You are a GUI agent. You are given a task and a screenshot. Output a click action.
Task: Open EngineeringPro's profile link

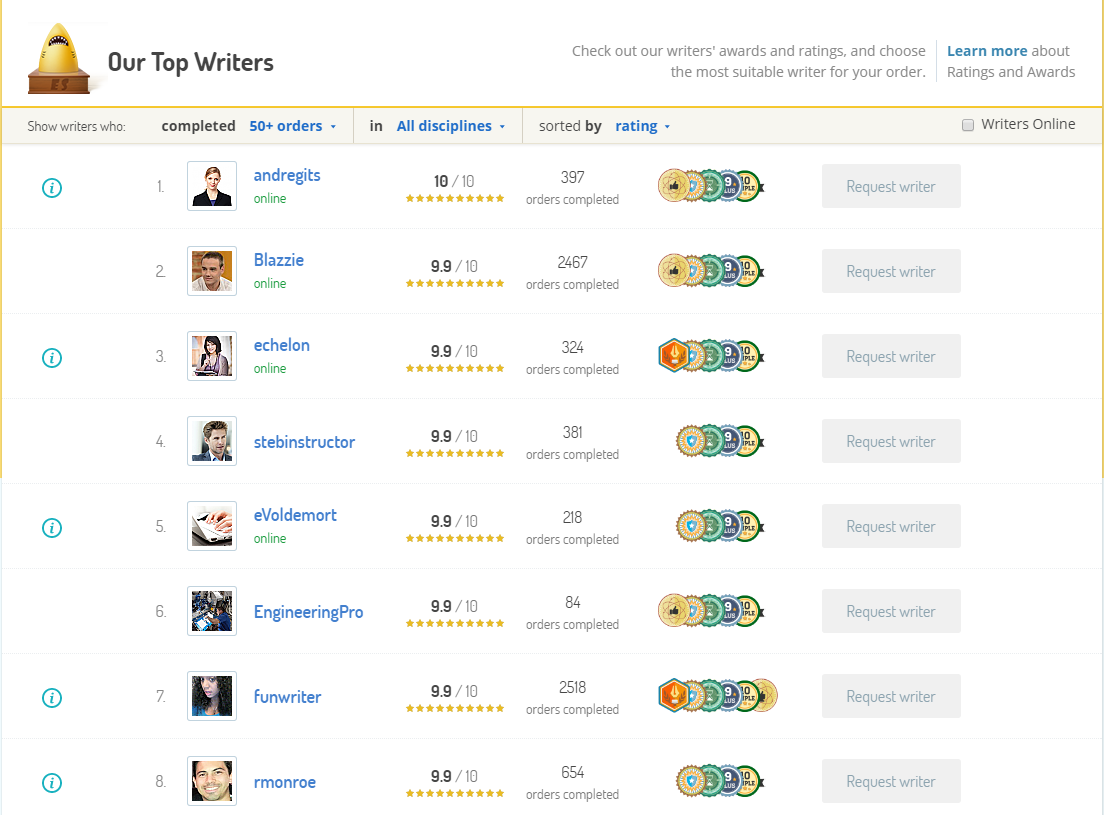(x=308, y=612)
